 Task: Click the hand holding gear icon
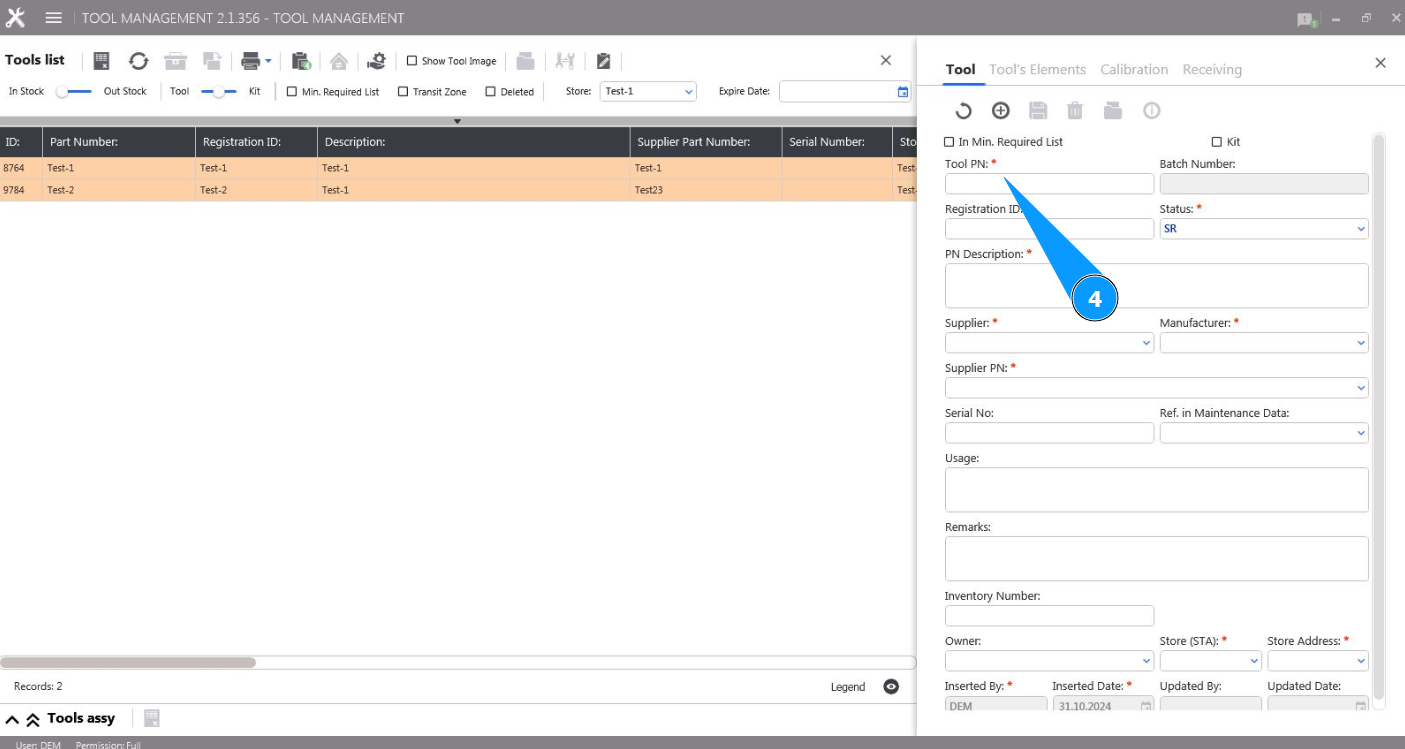click(x=376, y=61)
